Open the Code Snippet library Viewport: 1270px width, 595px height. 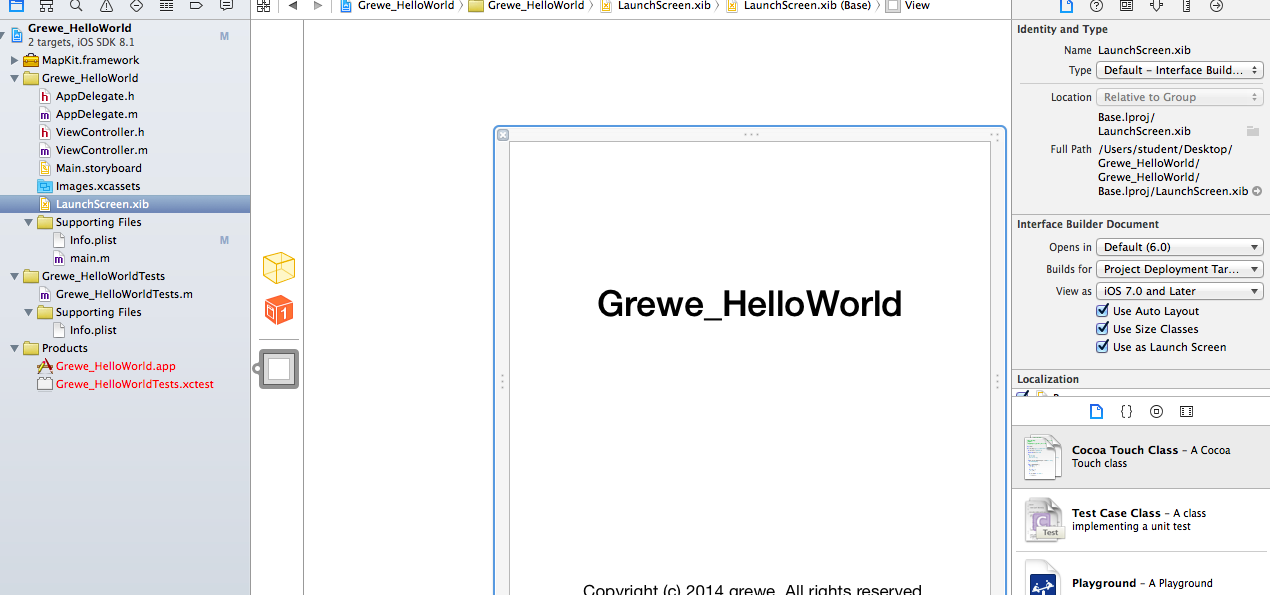pos(1126,411)
